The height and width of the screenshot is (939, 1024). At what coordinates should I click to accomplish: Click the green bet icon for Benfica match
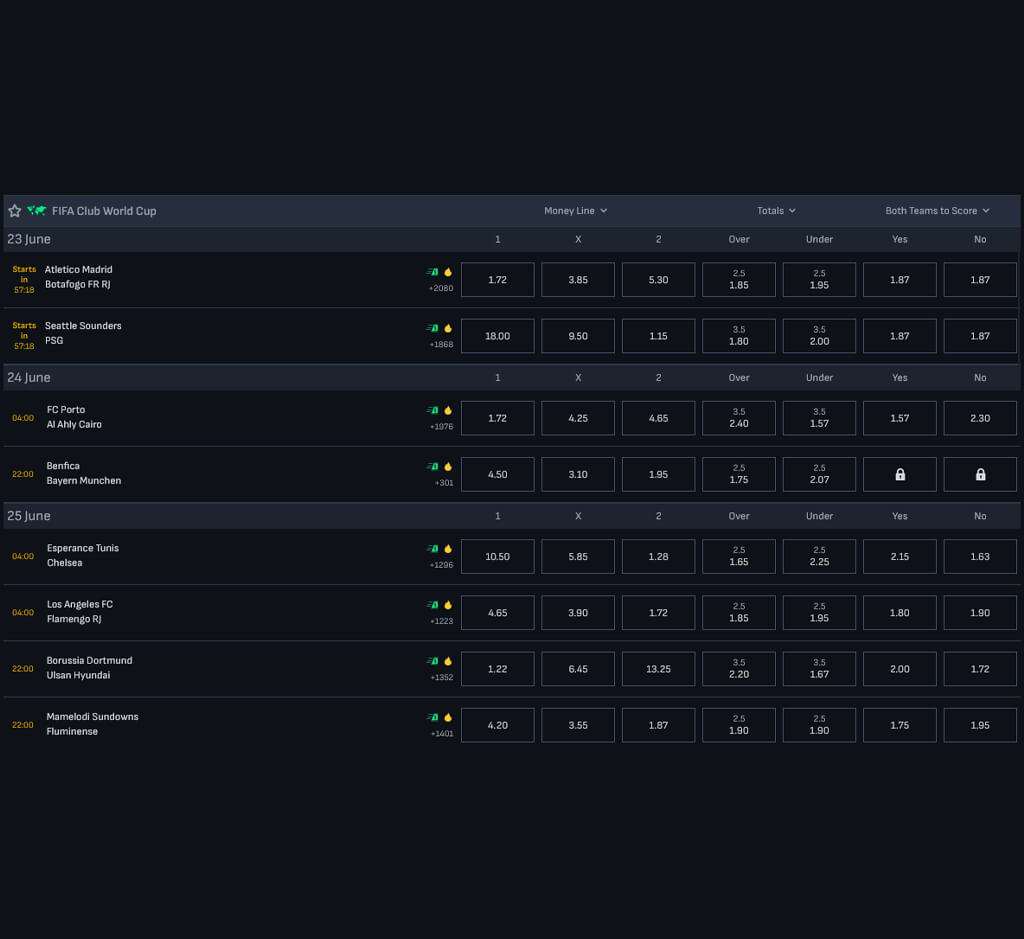pyautogui.click(x=432, y=466)
